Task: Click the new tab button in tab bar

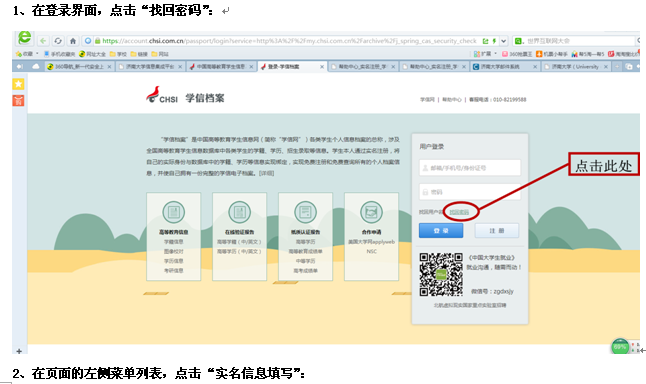Action: click(617, 66)
